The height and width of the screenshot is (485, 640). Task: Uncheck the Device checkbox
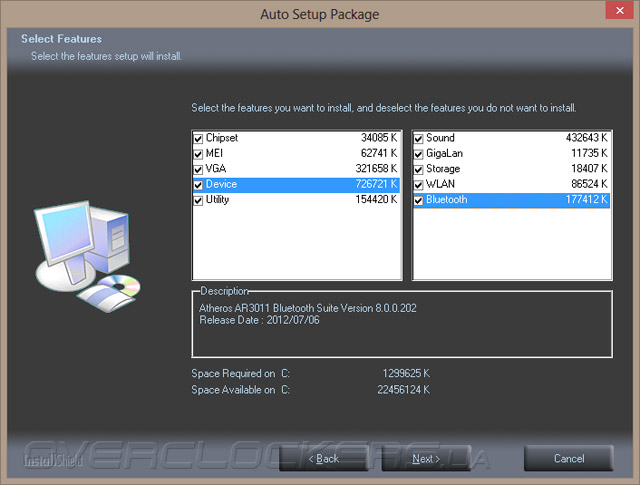click(198, 185)
